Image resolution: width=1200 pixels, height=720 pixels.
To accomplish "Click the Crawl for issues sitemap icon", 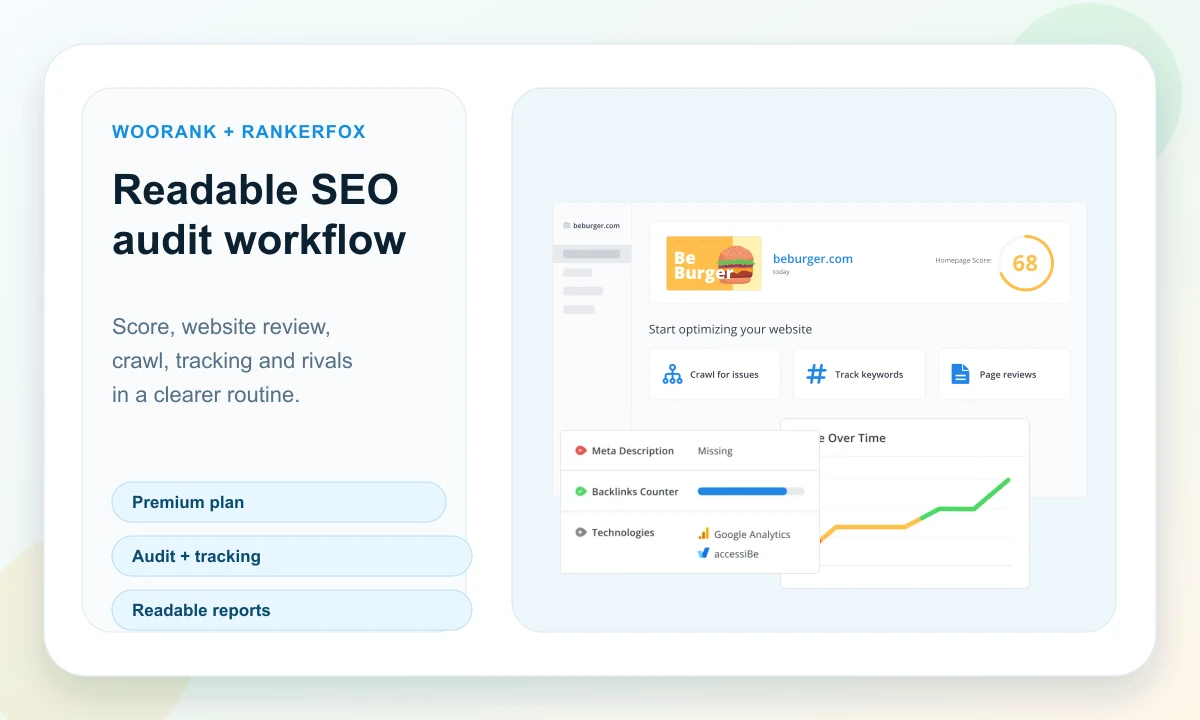I will click(x=672, y=374).
